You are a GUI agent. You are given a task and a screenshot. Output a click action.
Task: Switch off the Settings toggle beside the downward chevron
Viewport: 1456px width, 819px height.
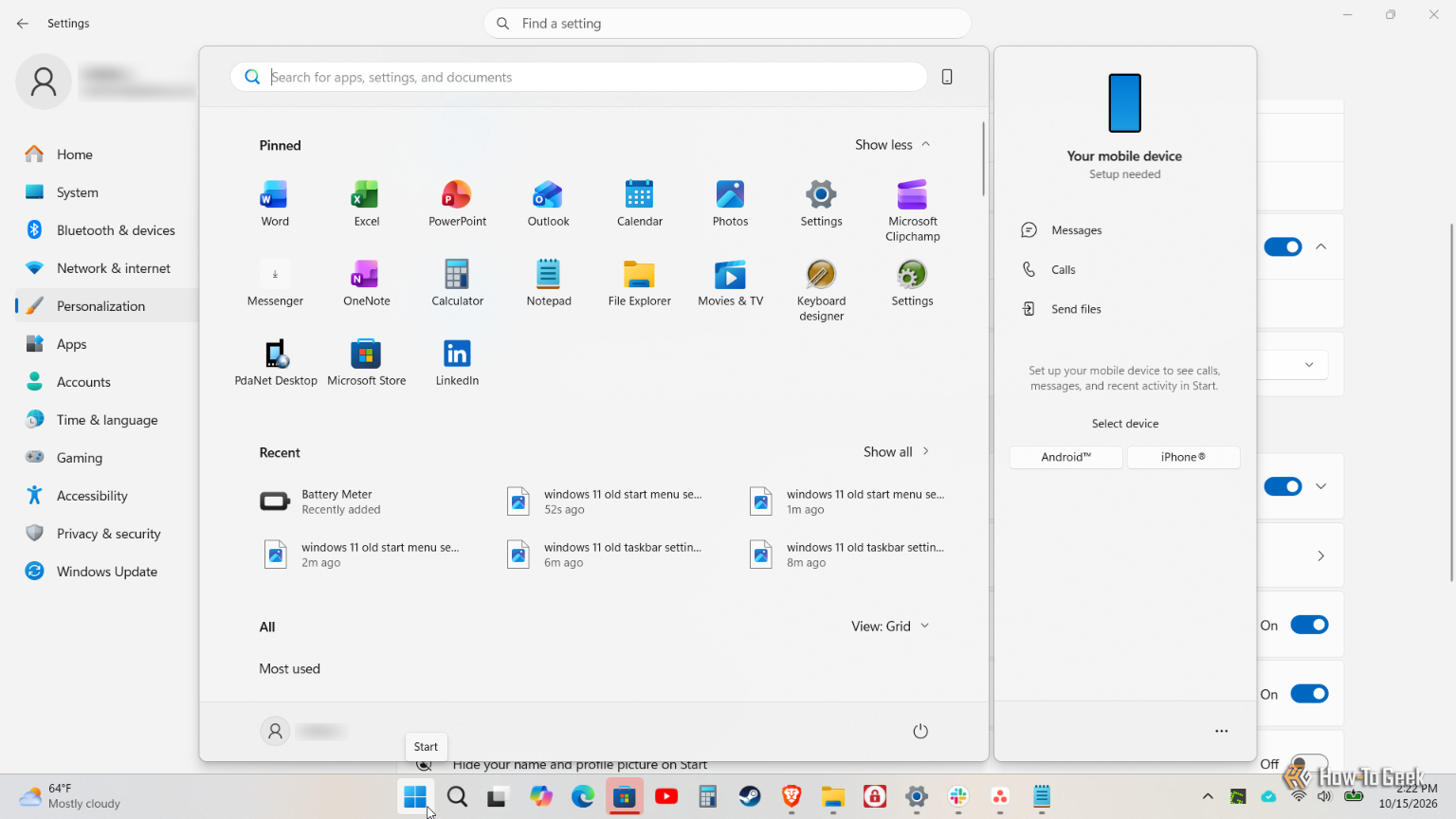click(x=1283, y=486)
